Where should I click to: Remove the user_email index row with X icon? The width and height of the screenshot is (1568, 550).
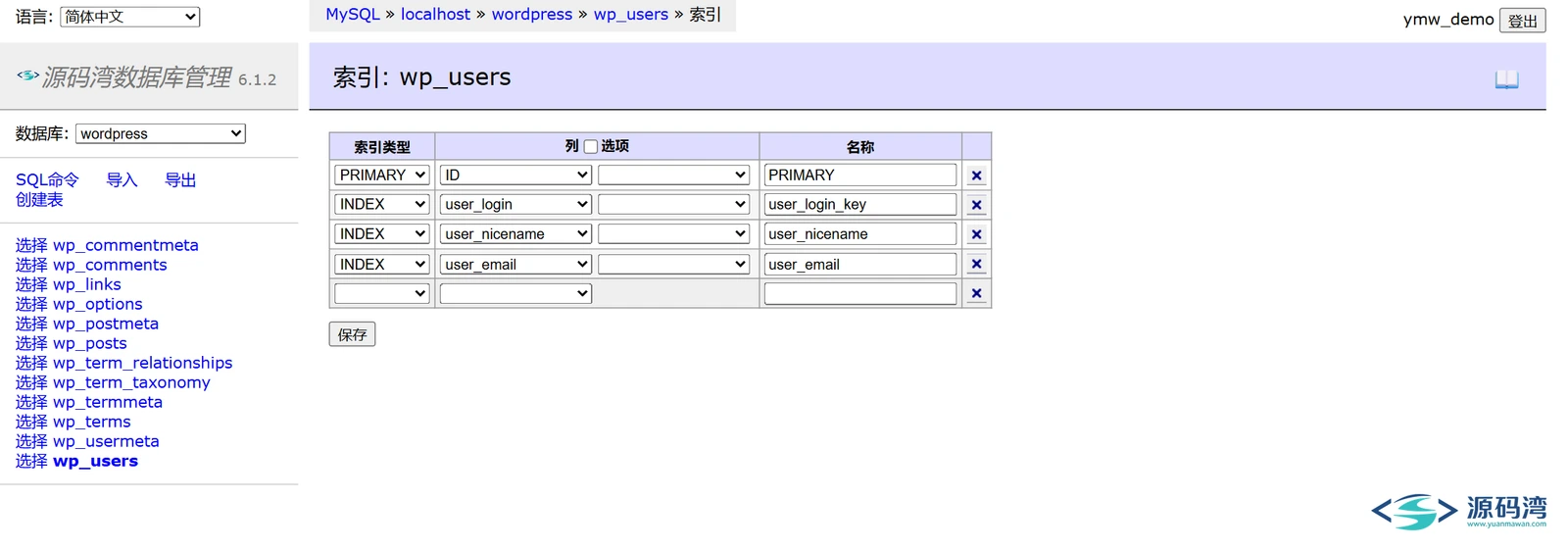tap(976, 264)
